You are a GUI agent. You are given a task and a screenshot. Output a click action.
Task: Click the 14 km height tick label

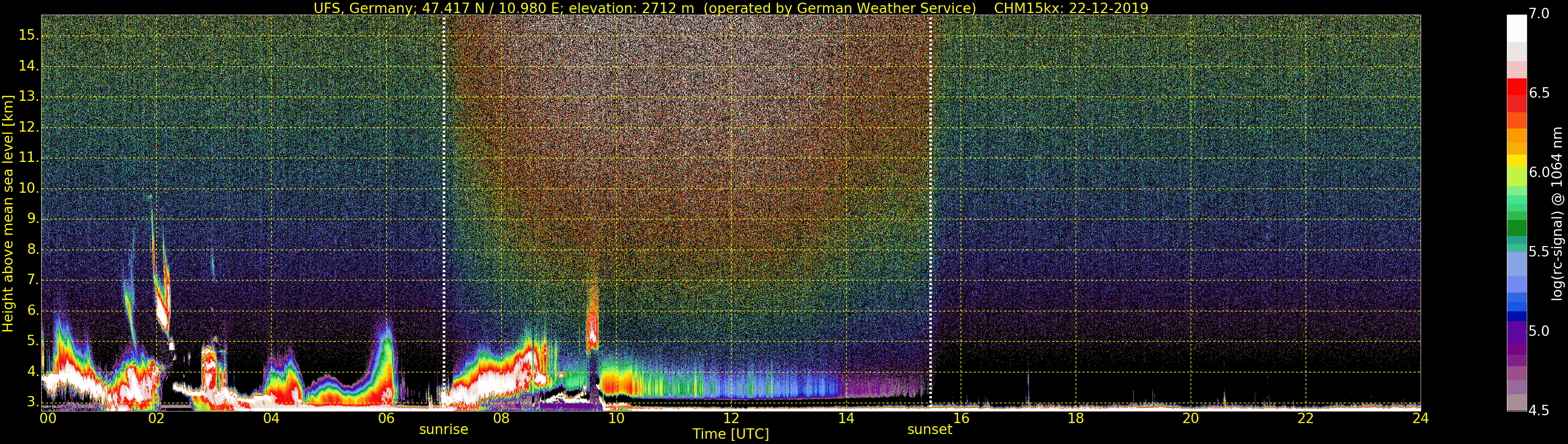point(29,66)
